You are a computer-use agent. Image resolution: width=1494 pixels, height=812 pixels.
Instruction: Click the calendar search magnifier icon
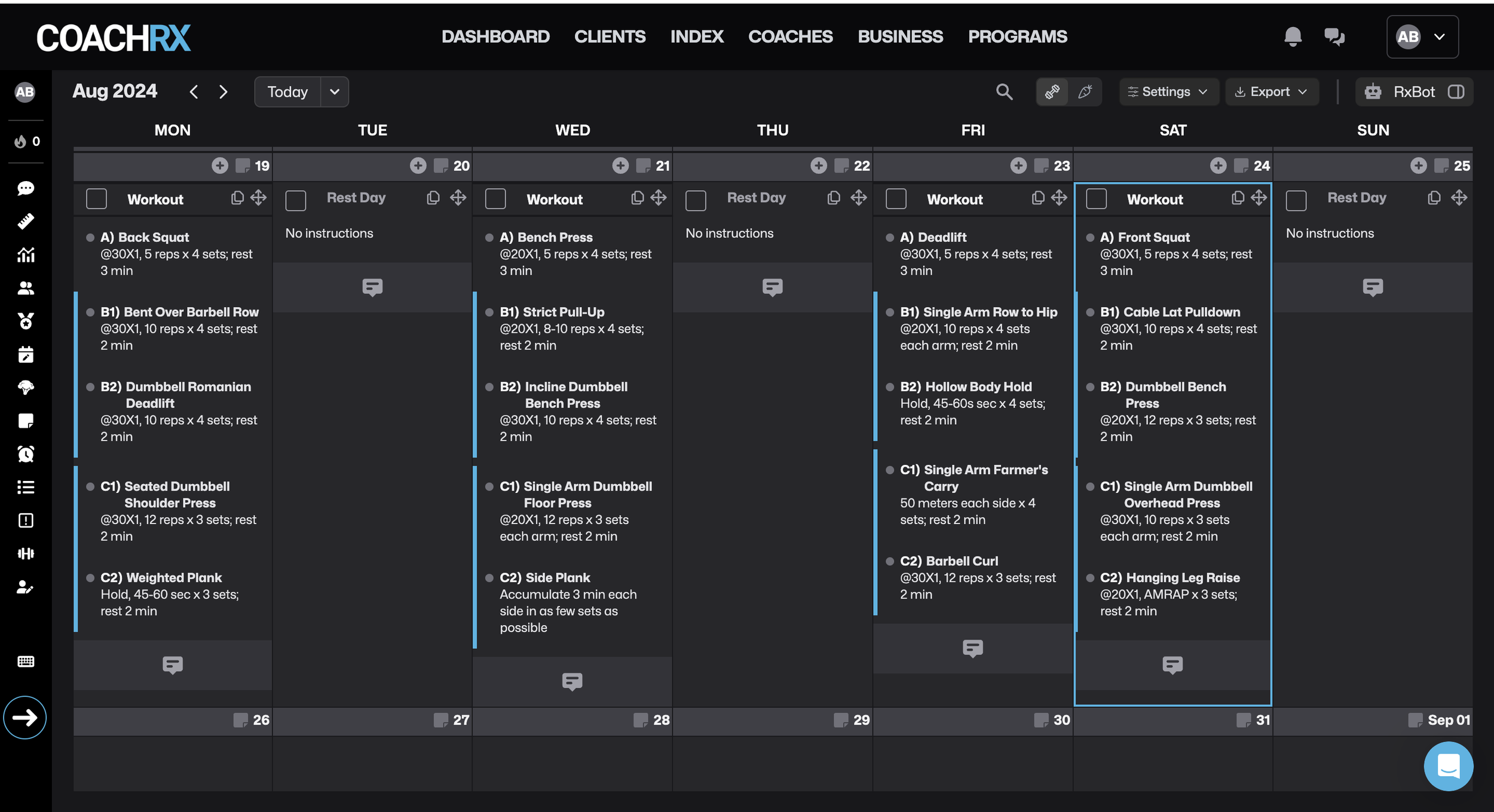click(x=1004, y=92)
